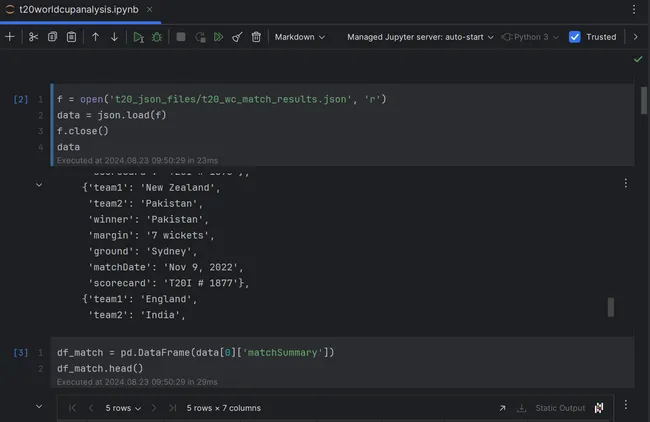This screenshot has width=650, height=422.
Task: Click 'ground': 'Sydney' output line
Action: click(x=142, y=251)
